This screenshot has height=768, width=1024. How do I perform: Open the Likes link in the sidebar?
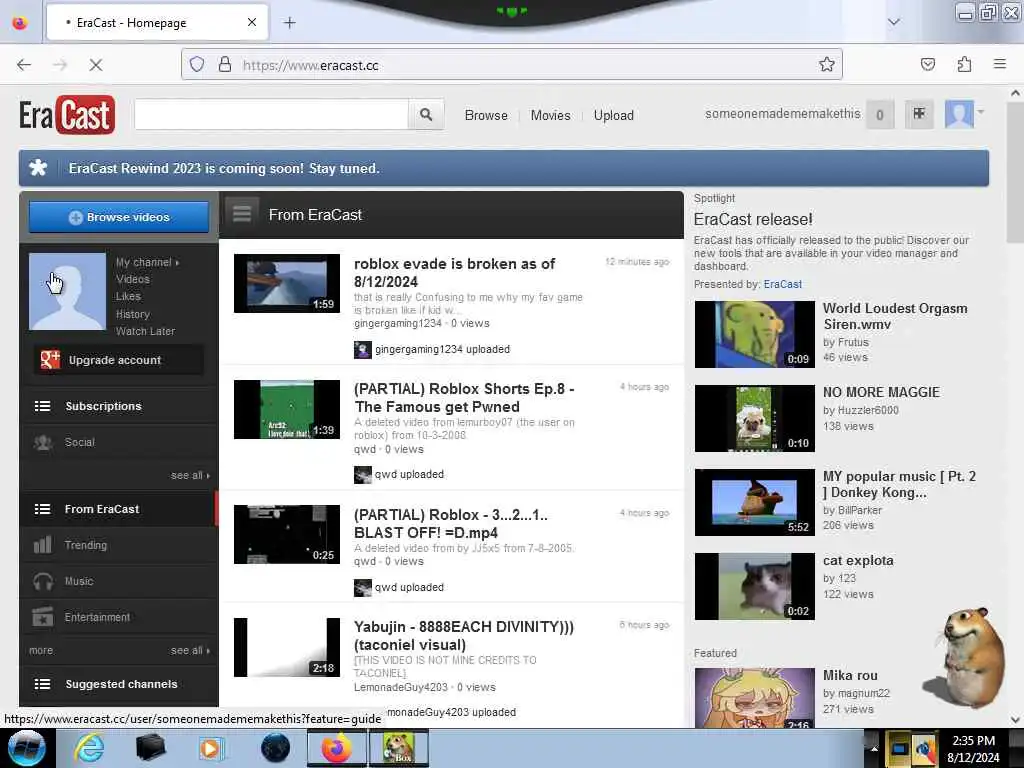pyautogui.click(x=128, y=296)
